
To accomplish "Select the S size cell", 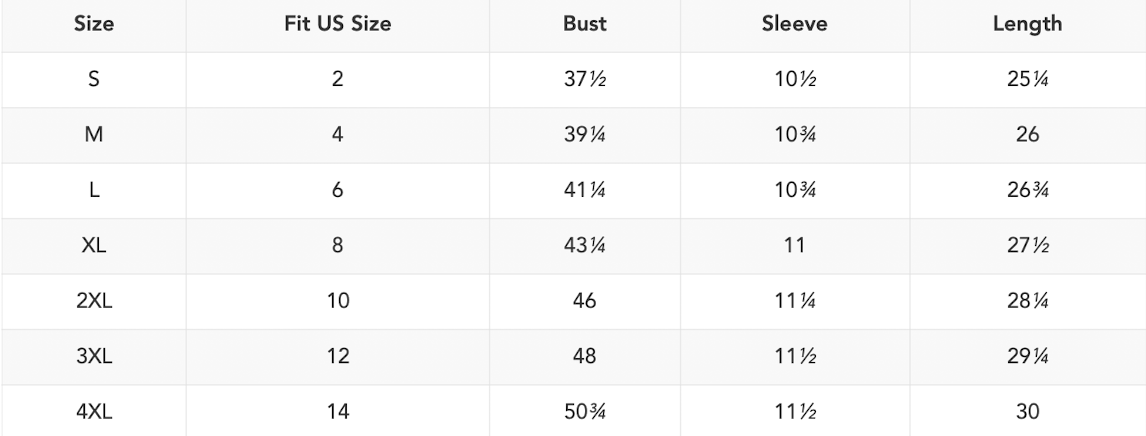I will coord(93,80).
